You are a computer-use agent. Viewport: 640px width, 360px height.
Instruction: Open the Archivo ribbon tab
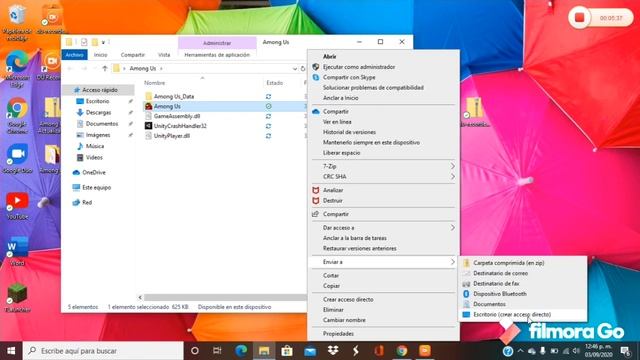[74, 54]
